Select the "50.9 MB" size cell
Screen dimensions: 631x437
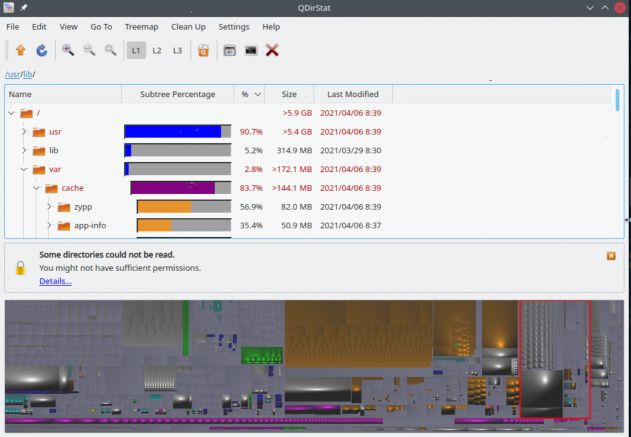(297, 225)
